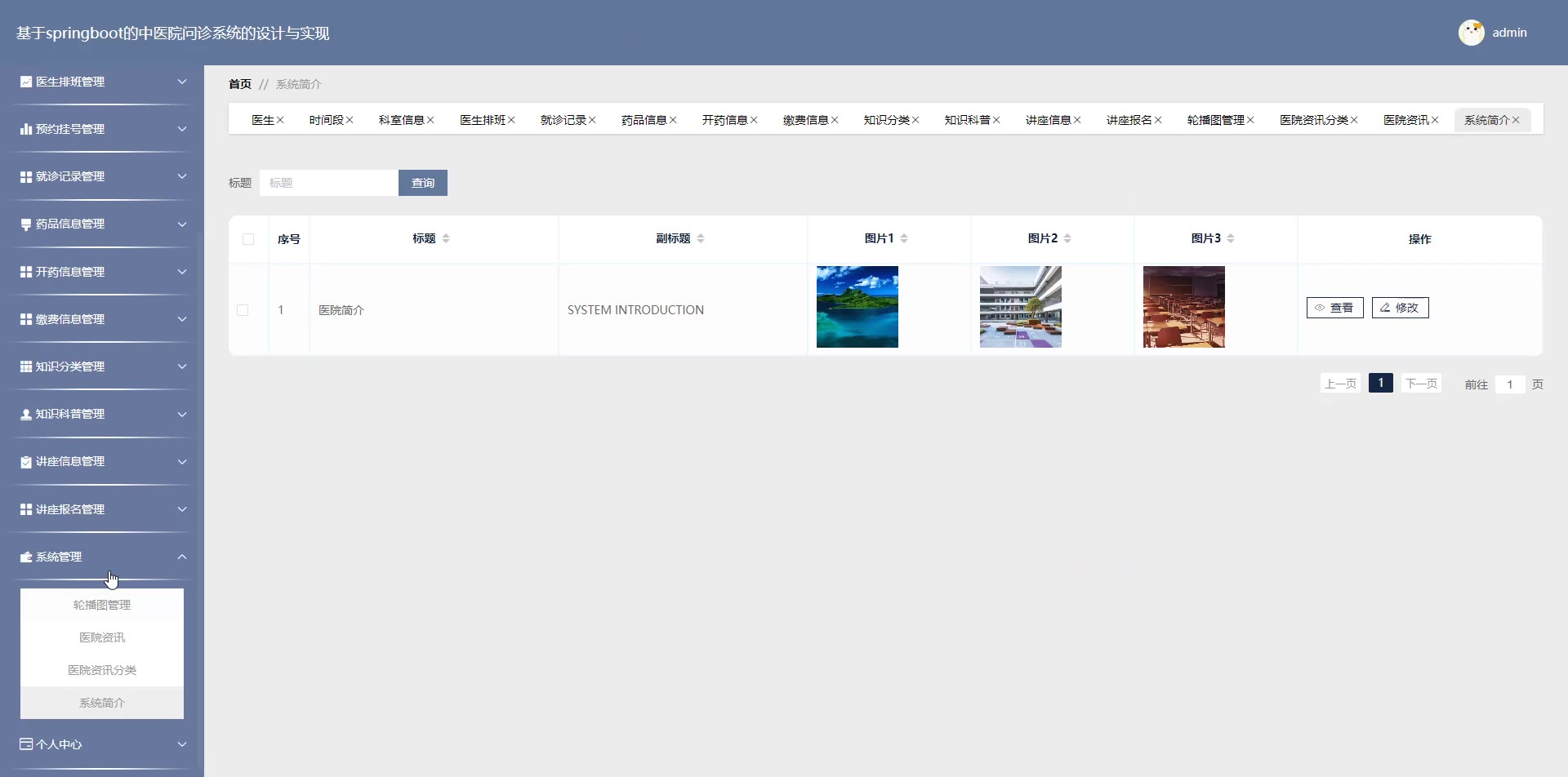Click the 个人中心 sidebar icon
This screenshot has width=1568, height=777.
(26, 744)
